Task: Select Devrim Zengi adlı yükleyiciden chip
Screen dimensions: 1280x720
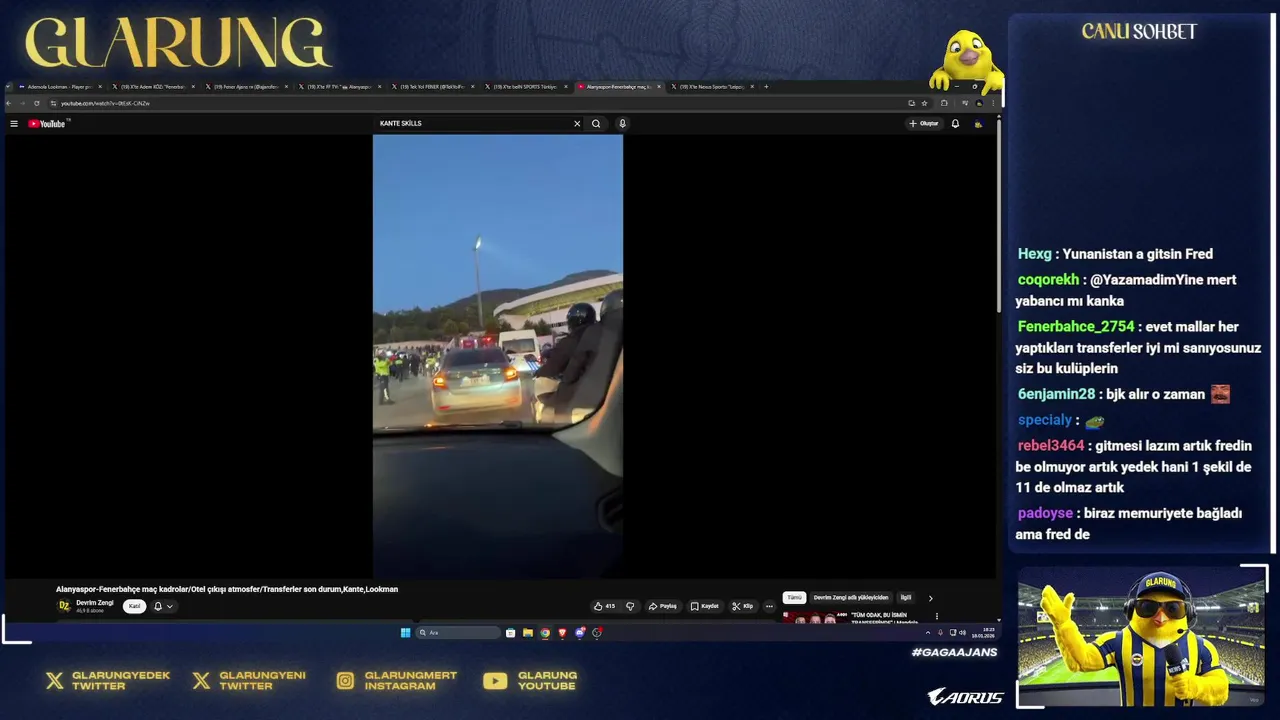Action: tap(851, 598)
